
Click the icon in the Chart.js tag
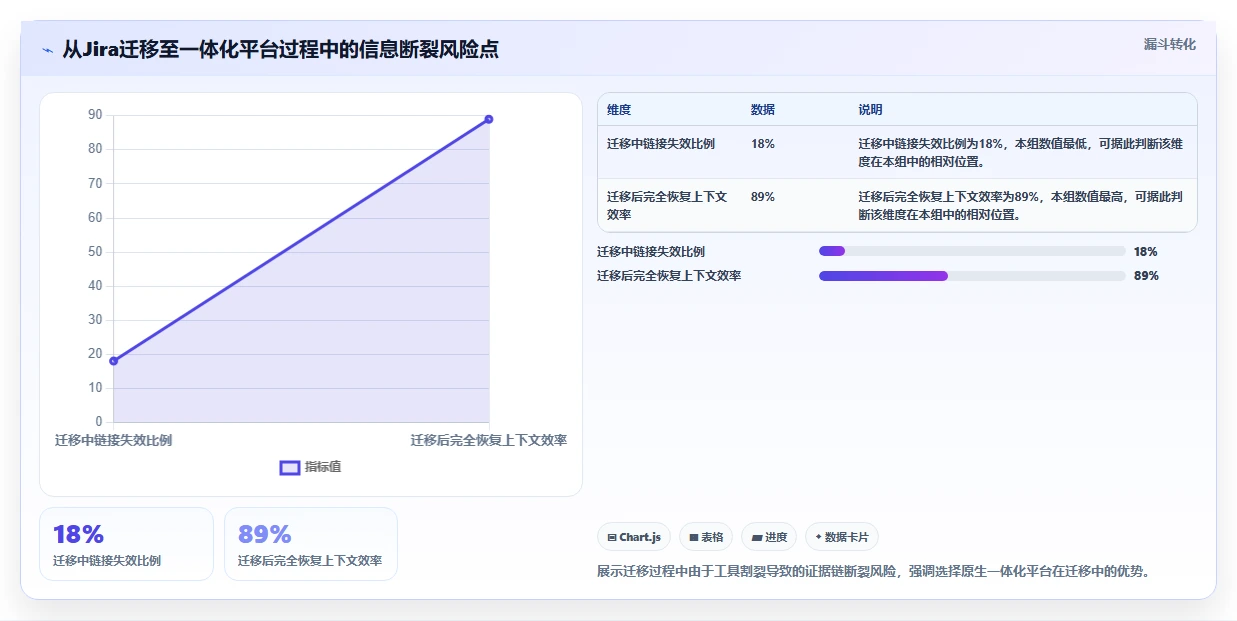pos(611,538)
